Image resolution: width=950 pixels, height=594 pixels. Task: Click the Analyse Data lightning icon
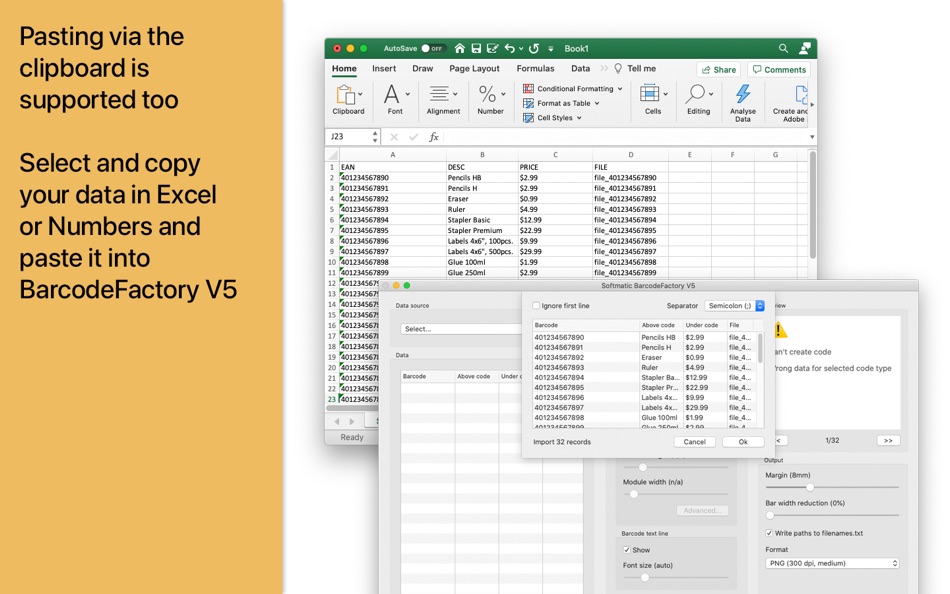(743, 94)
